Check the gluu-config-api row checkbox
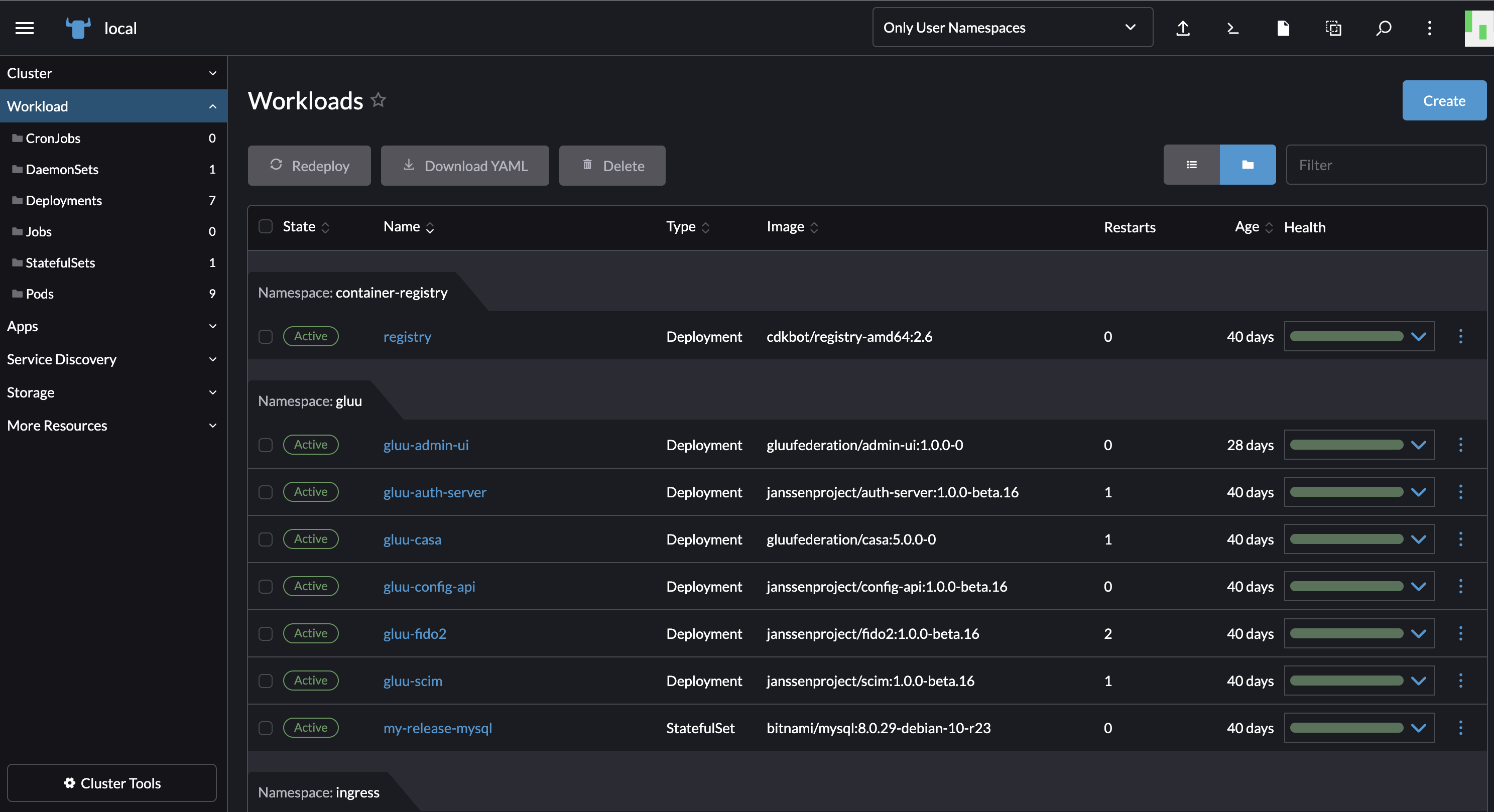This screenshot has width=1494, height=812. click(266, 586)
